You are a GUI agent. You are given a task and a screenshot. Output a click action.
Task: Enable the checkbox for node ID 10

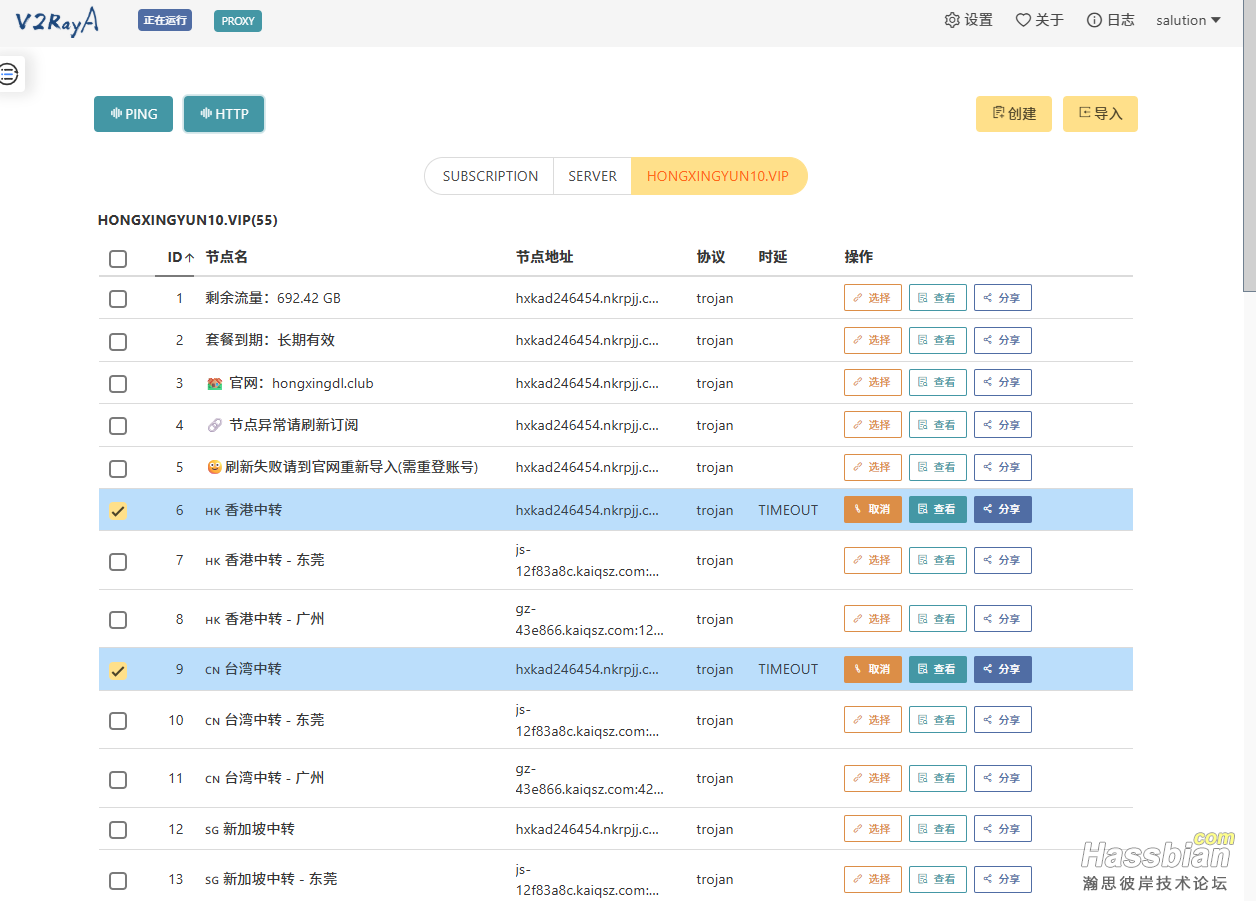[x=118, y=721]
